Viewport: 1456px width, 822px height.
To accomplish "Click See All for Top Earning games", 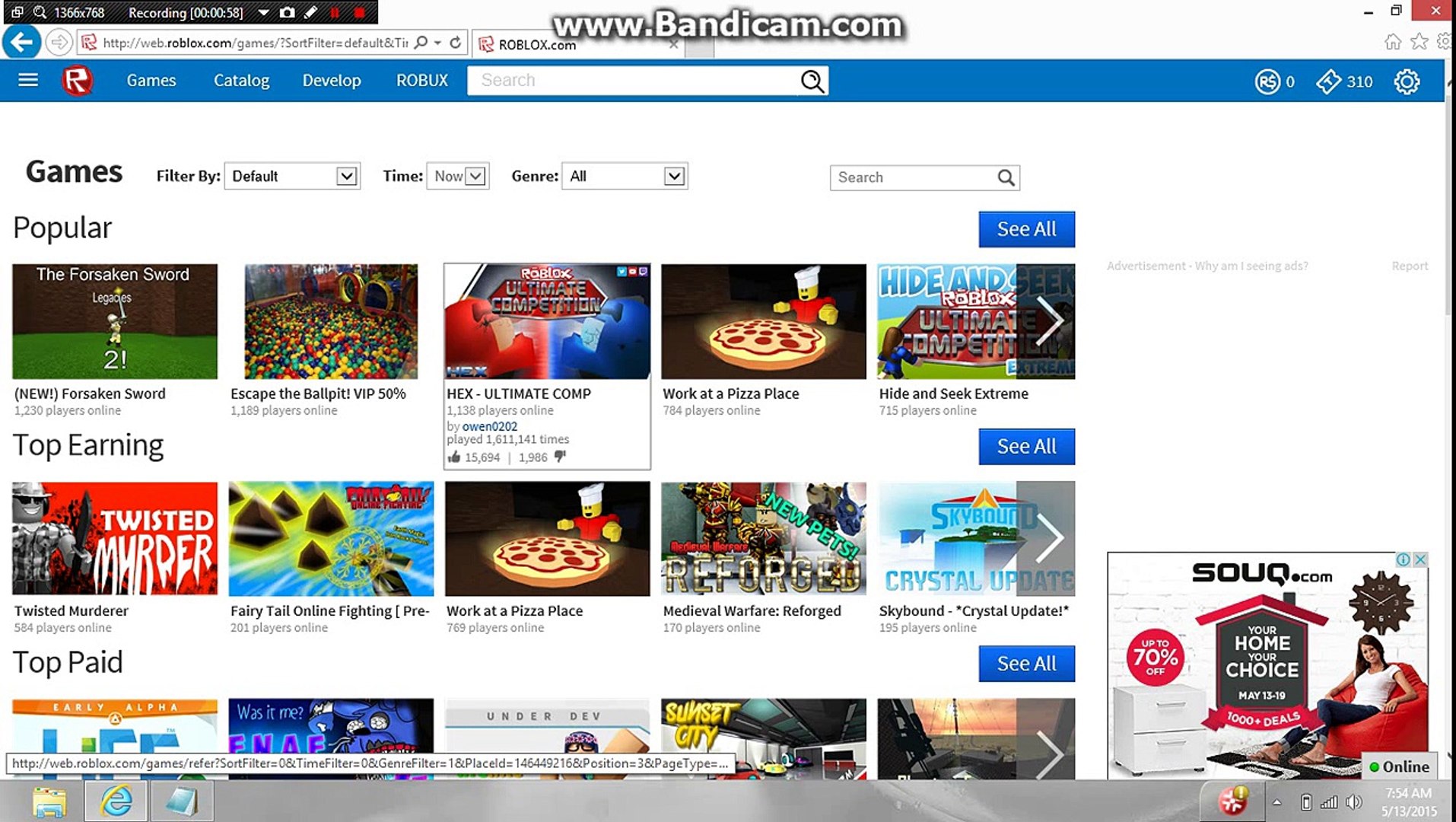I will (1026, 447).
